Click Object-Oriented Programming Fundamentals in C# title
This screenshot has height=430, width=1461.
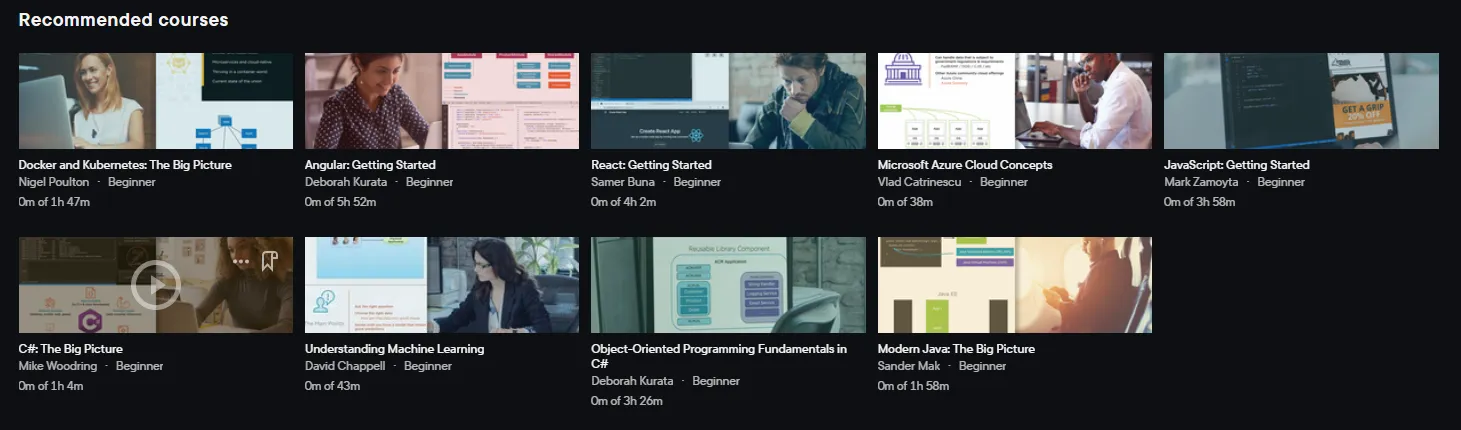pyautogui.click(x=719, y=356)
